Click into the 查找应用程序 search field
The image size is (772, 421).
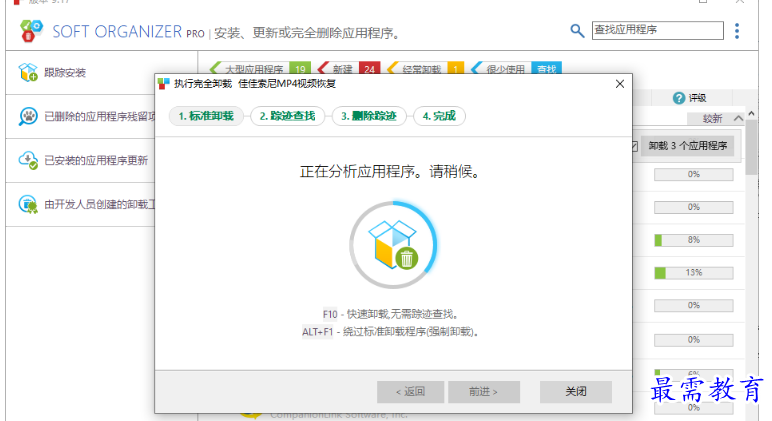click(657, 31)
